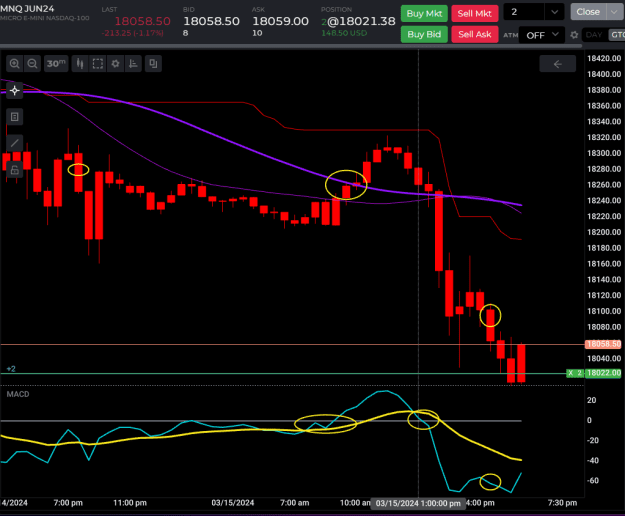625x516 pixels.
Task: Click the zoom out magnifier icon
Action: click(x=32, y=64)
